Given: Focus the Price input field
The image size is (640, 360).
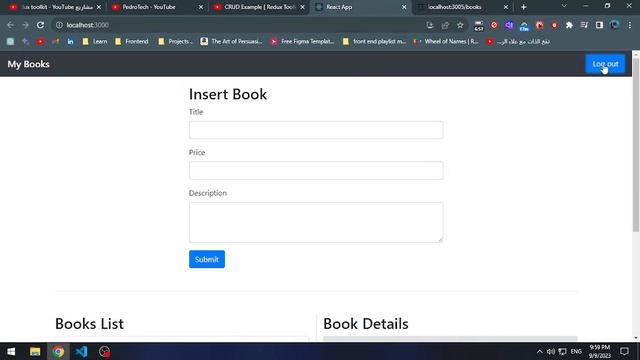Looking at the screenshot, I should pyautogui.click(x=316, y=170).
